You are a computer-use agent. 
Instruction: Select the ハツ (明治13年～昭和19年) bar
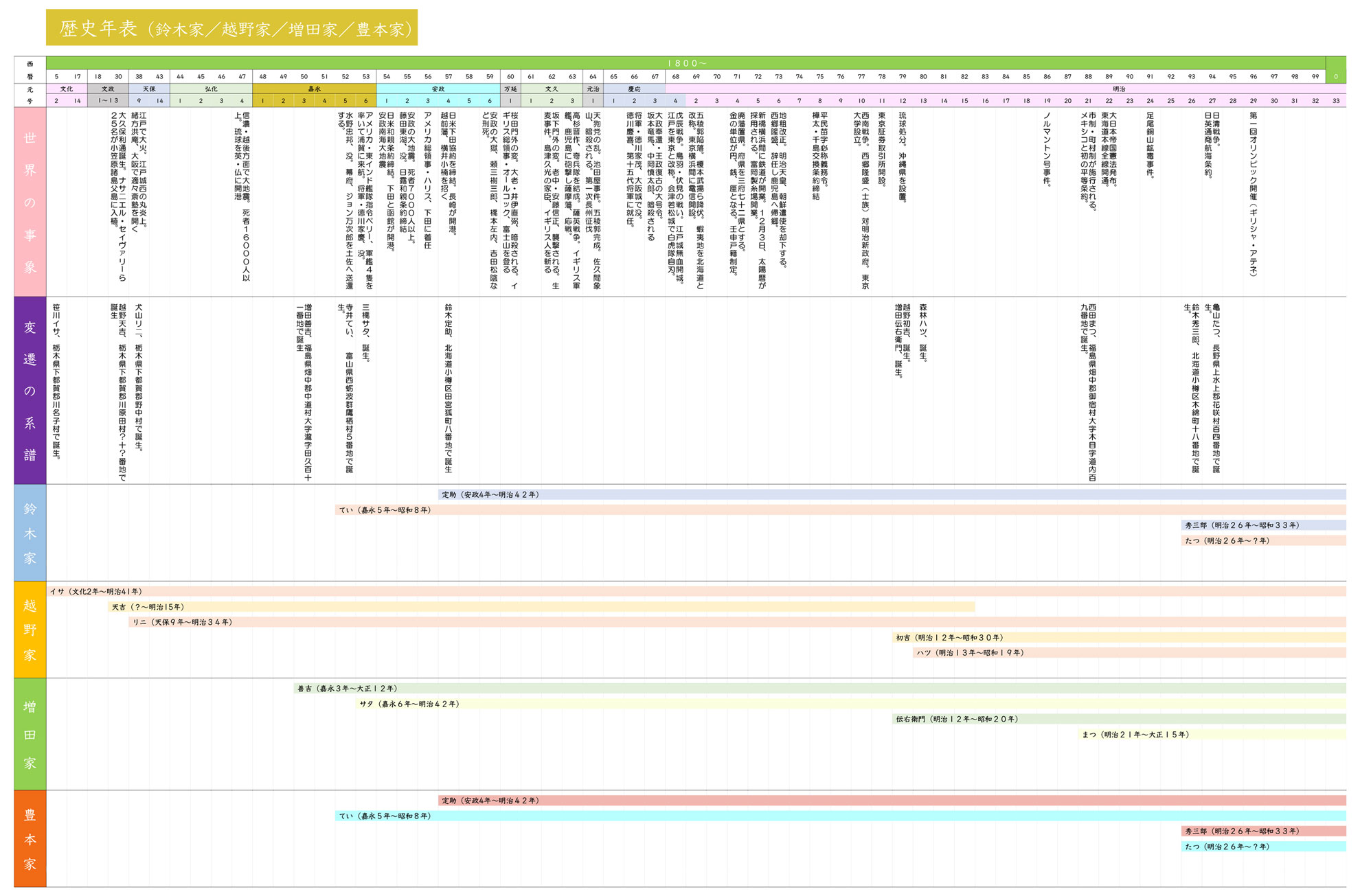(1129, 652)
